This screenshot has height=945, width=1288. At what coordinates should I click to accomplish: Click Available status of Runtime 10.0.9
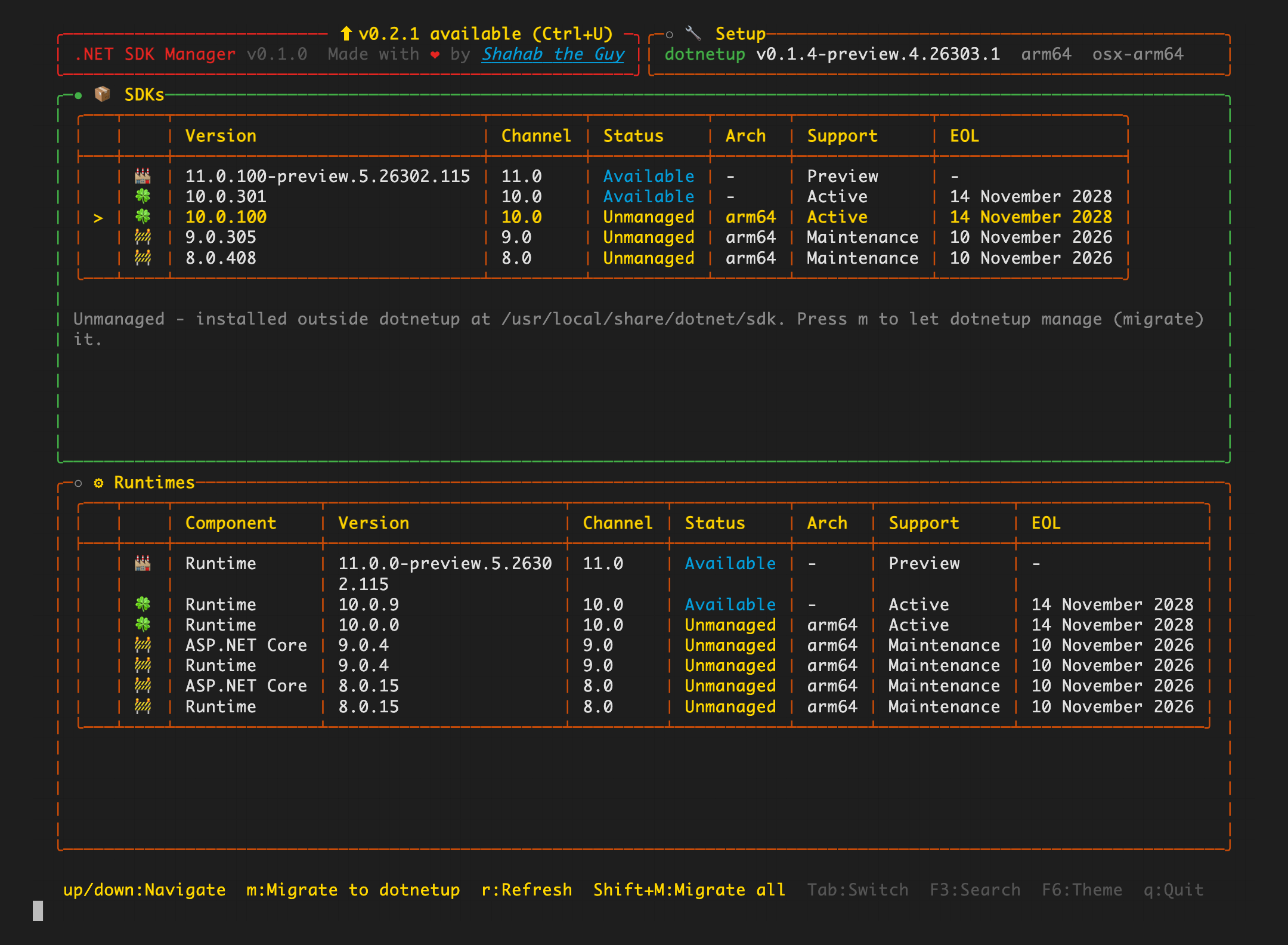click(x=730, y=604)
